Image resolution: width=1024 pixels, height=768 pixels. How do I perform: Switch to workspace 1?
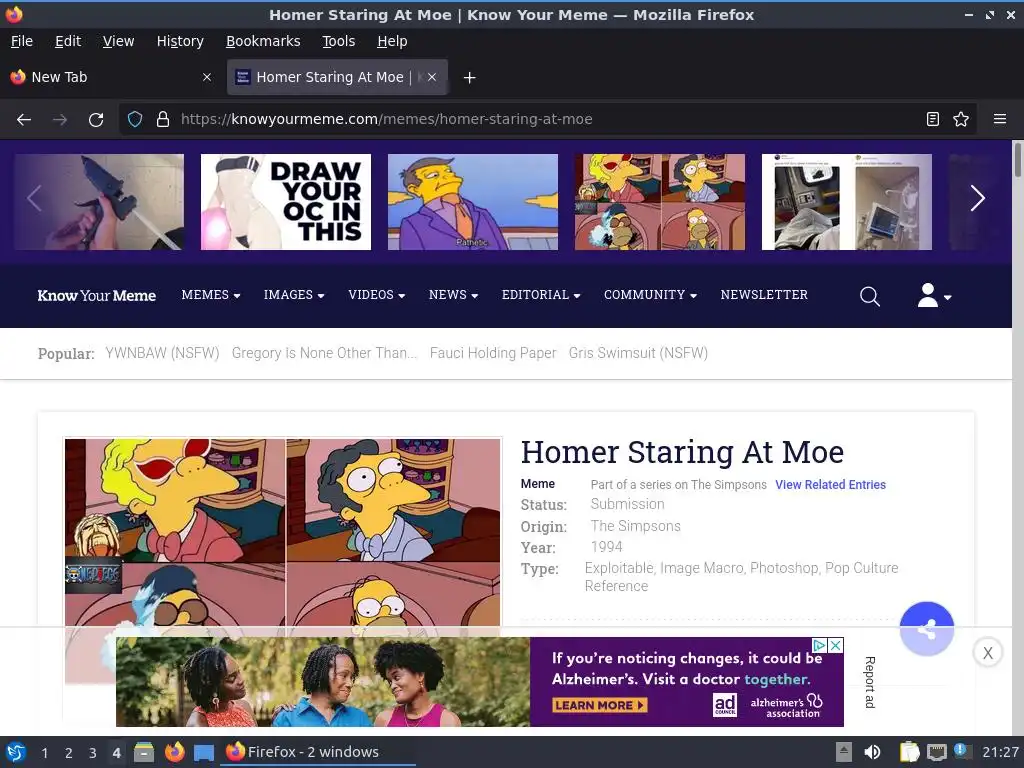coord(44,753)
